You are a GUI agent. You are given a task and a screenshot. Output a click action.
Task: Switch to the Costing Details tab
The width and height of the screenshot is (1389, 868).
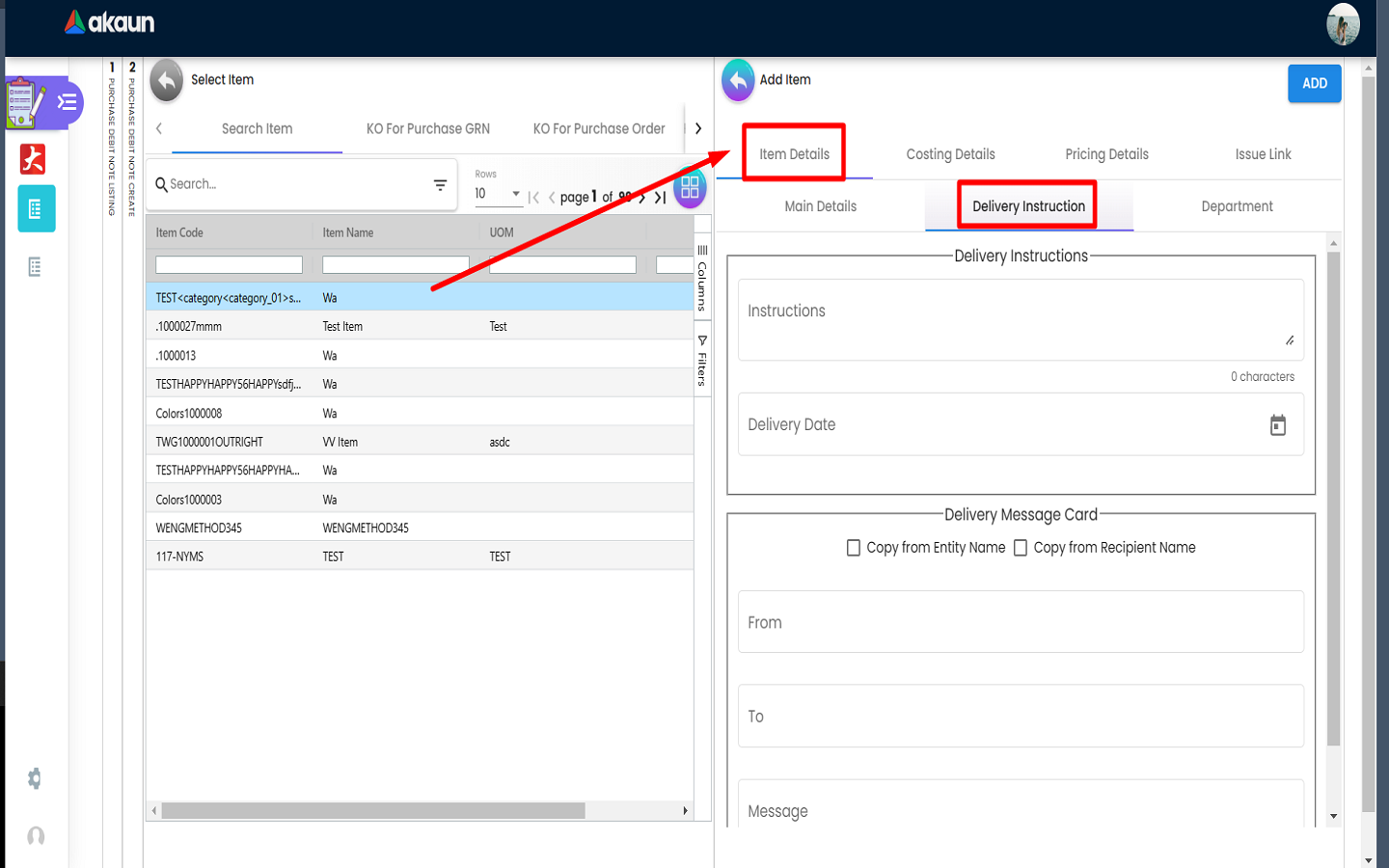950,154
